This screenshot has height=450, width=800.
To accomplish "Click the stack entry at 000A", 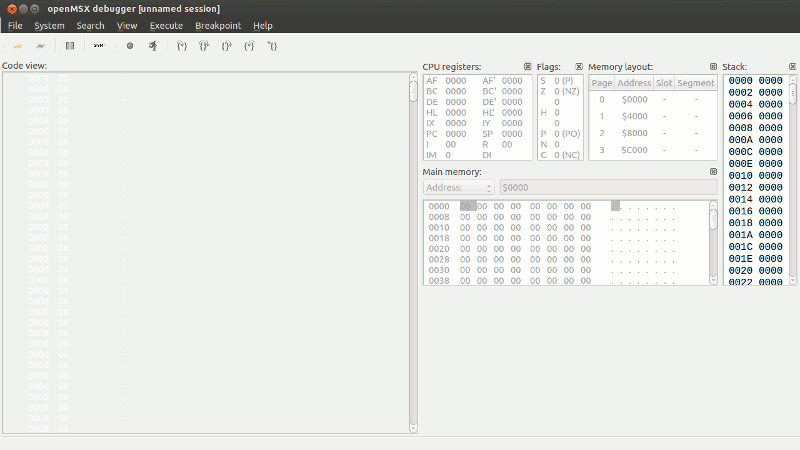I will pyautogui.click(x=756, y=140).
